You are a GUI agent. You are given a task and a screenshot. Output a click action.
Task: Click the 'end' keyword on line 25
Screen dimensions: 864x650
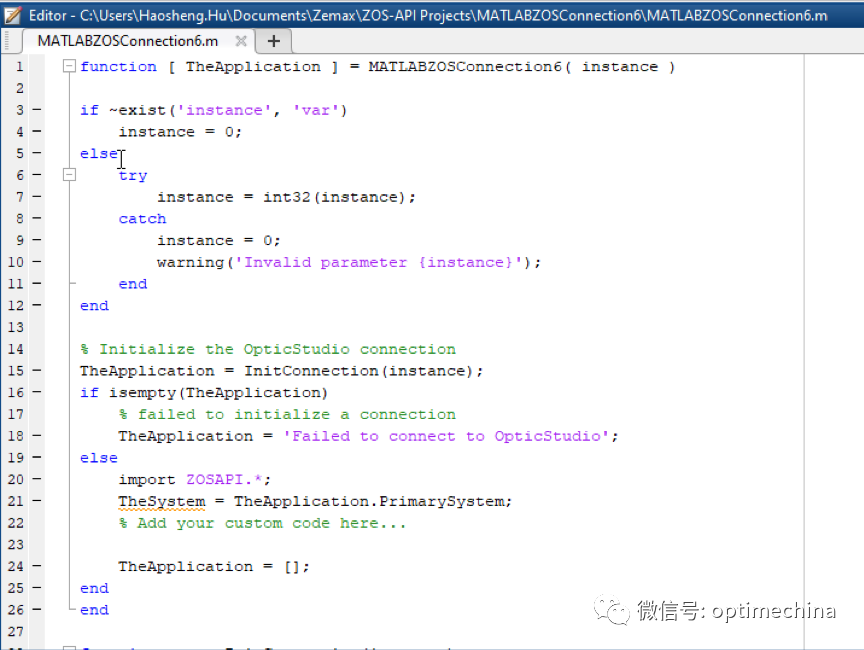click(94, 588)
